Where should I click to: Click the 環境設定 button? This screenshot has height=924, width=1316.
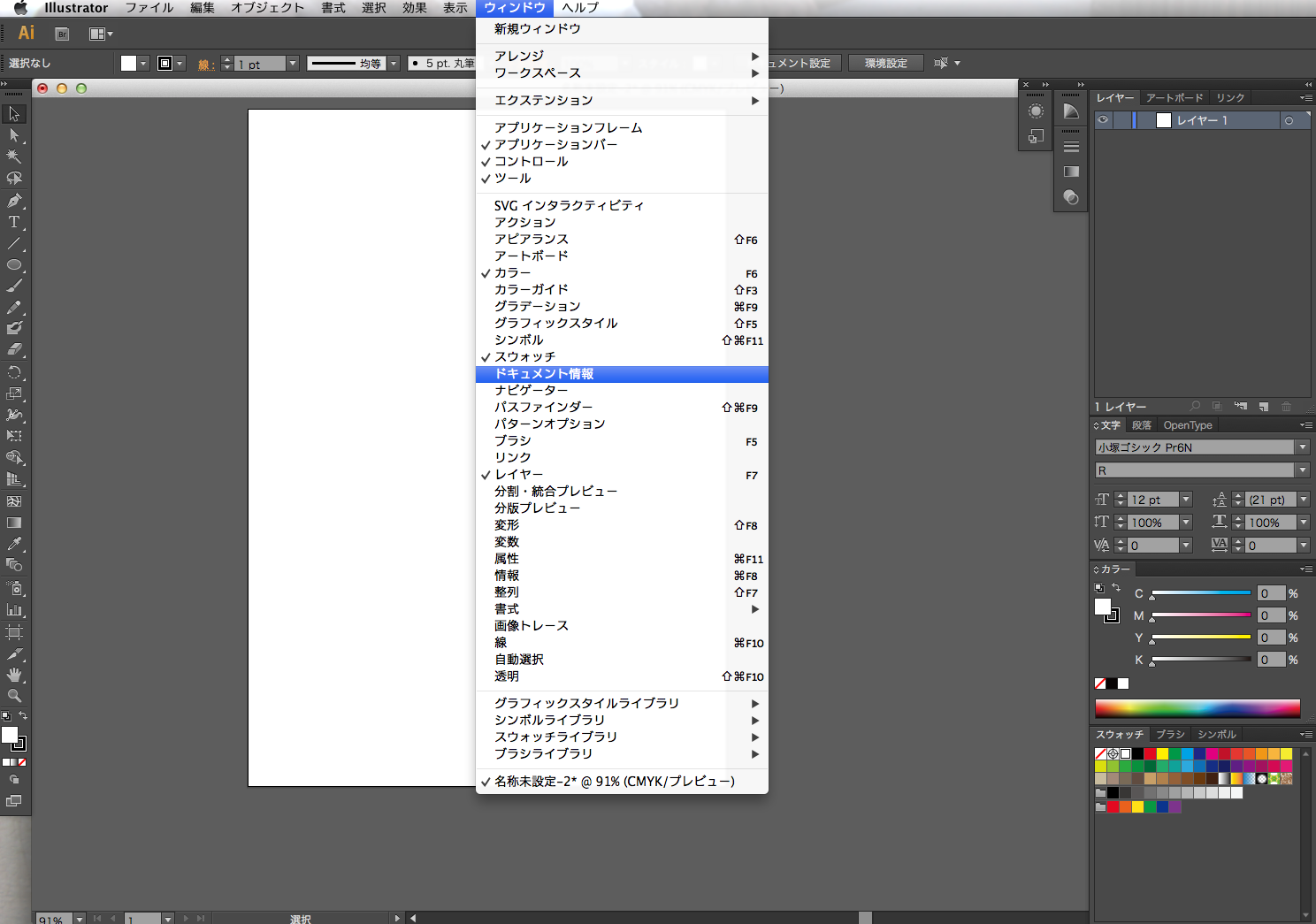886,64
